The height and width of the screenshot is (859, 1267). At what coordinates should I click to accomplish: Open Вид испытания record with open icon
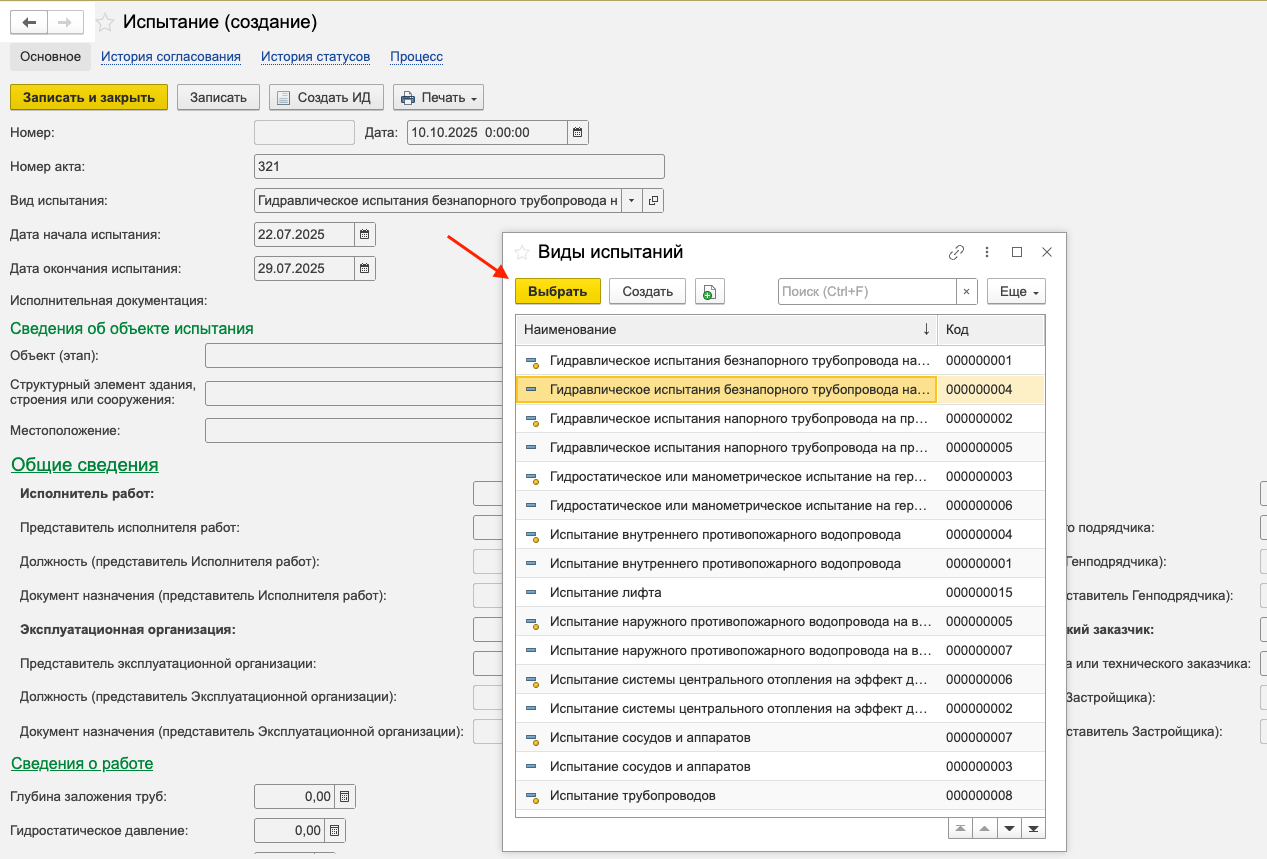point(653,200)
